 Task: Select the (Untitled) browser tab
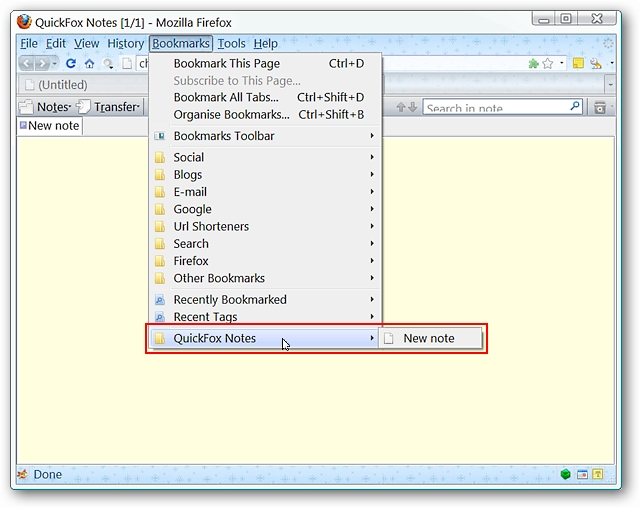tap(82, 85)
